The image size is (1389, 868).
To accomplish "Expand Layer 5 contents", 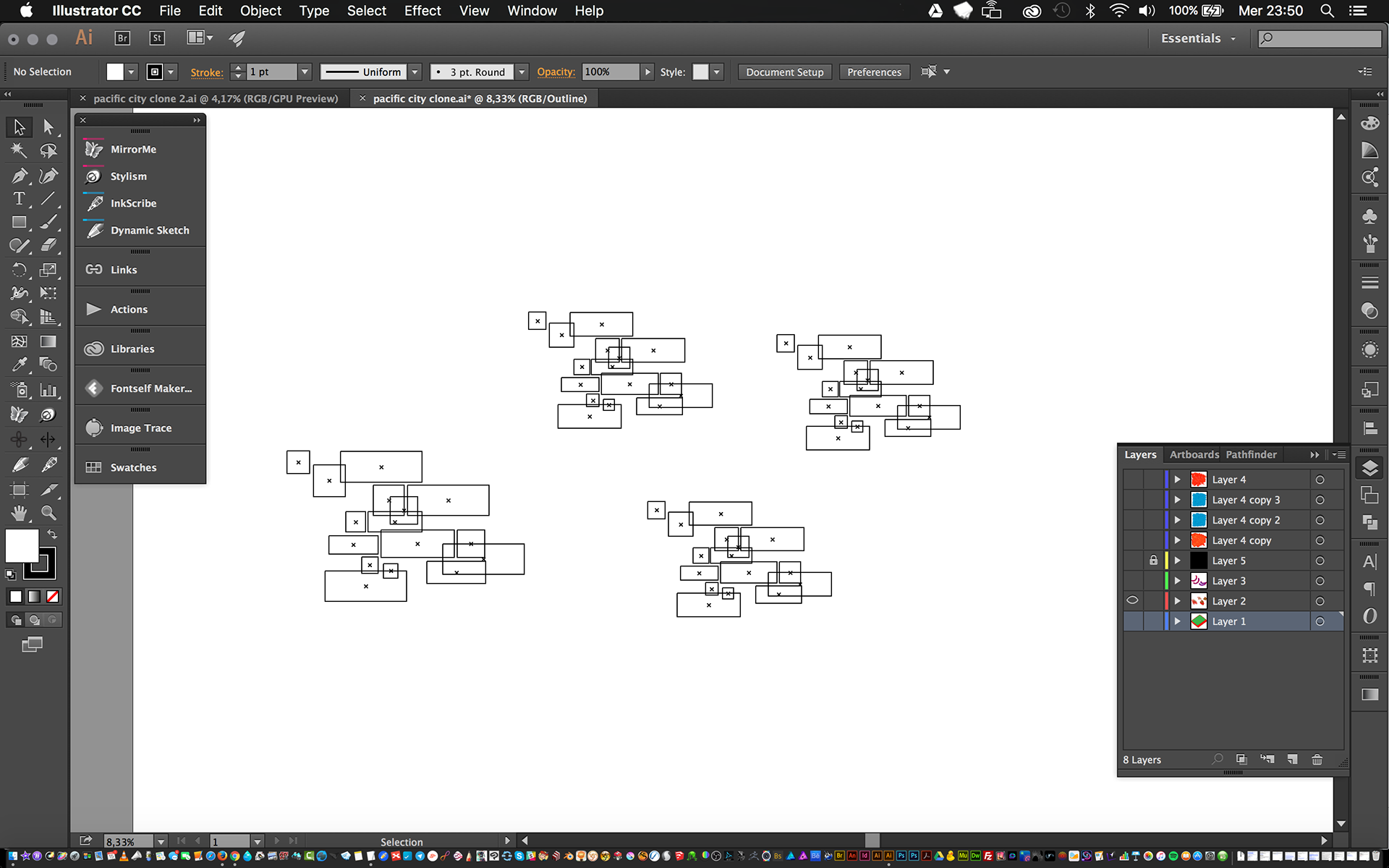I will coord(1178,561).
